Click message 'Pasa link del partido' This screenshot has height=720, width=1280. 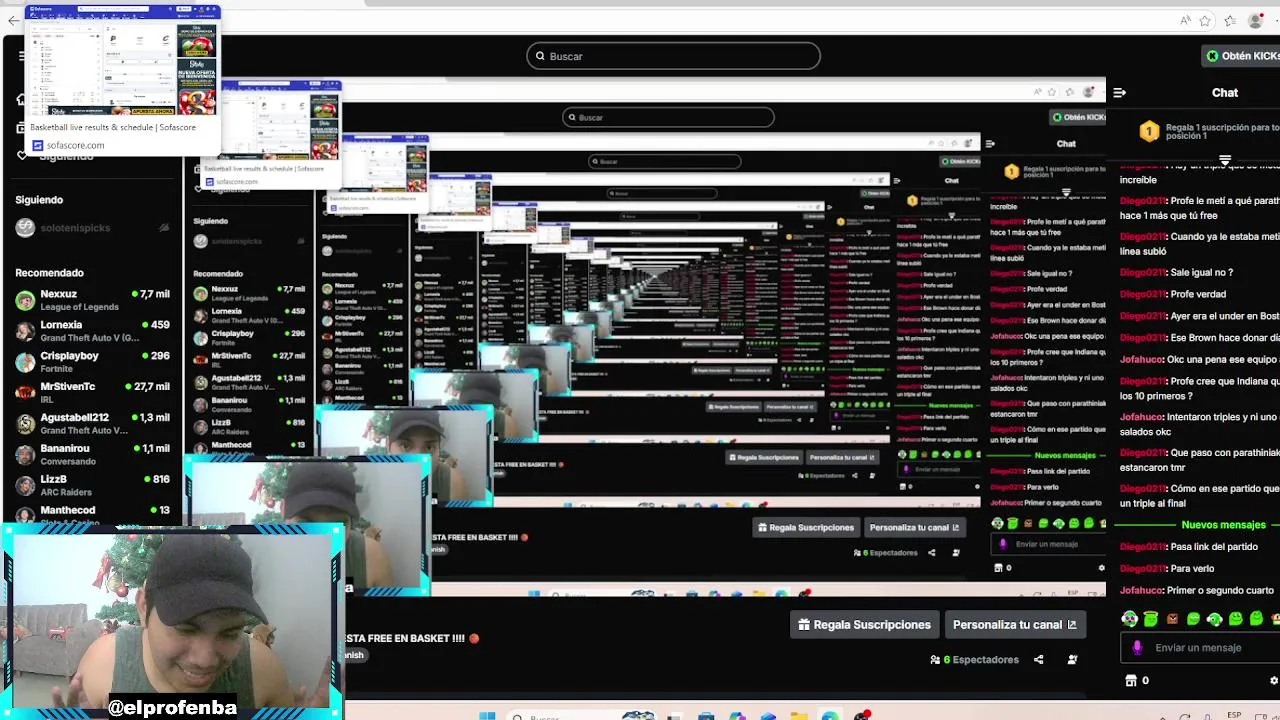1213,547
